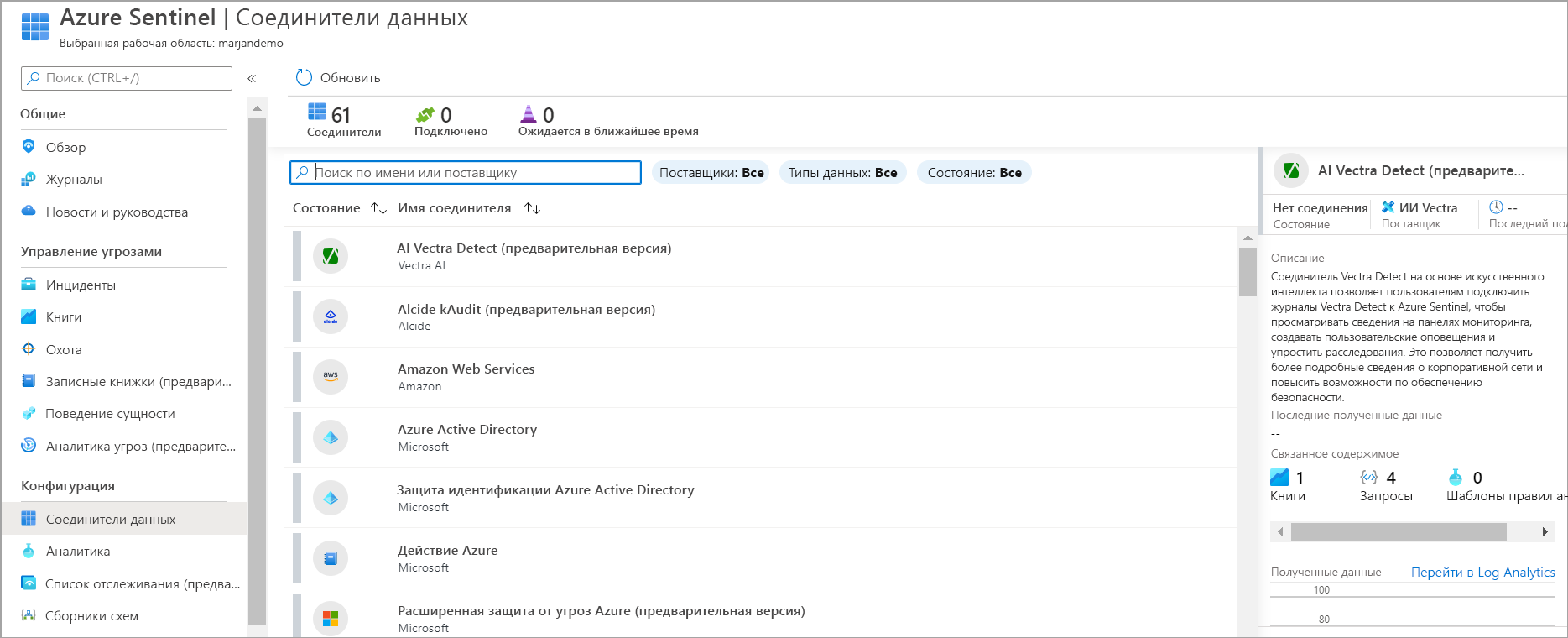Open Журналы in the sidebar
1568x638 pixels.
click(x=74, y=180)
